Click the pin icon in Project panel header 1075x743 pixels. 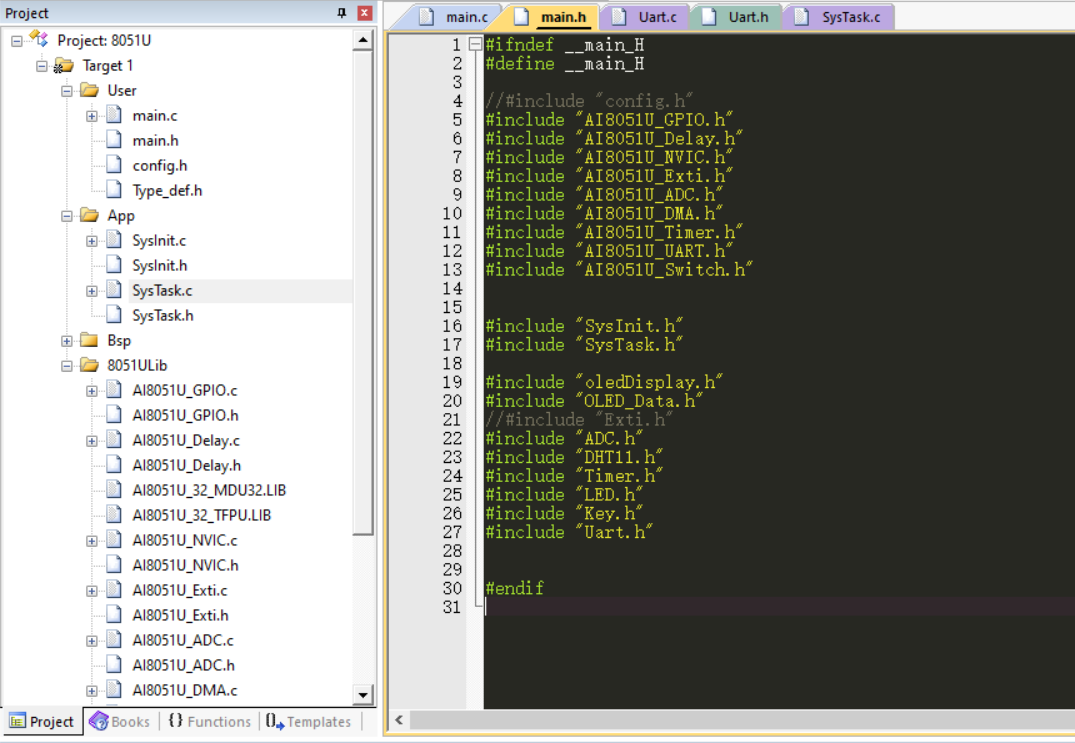click(x=342, y=13)
